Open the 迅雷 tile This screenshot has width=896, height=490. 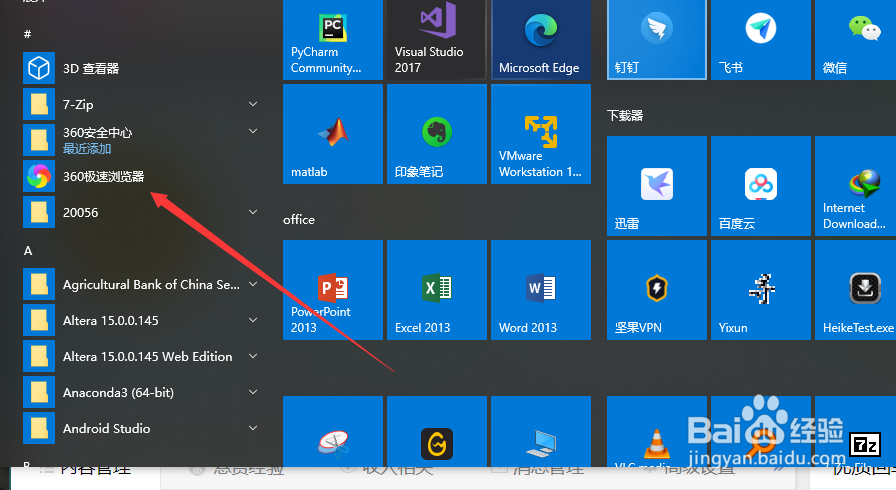pos(657,186)
